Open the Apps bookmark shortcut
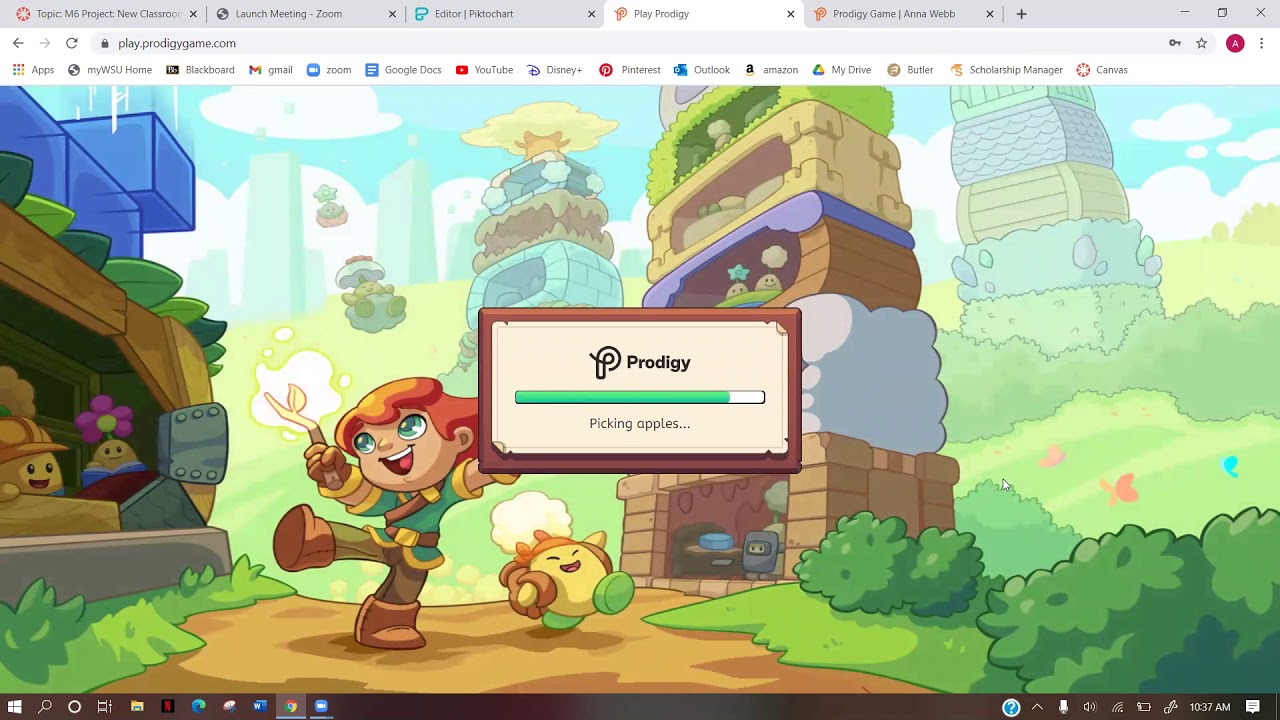Image resolution: width=1280 pixels, height=720 pixels. [33, 70]
